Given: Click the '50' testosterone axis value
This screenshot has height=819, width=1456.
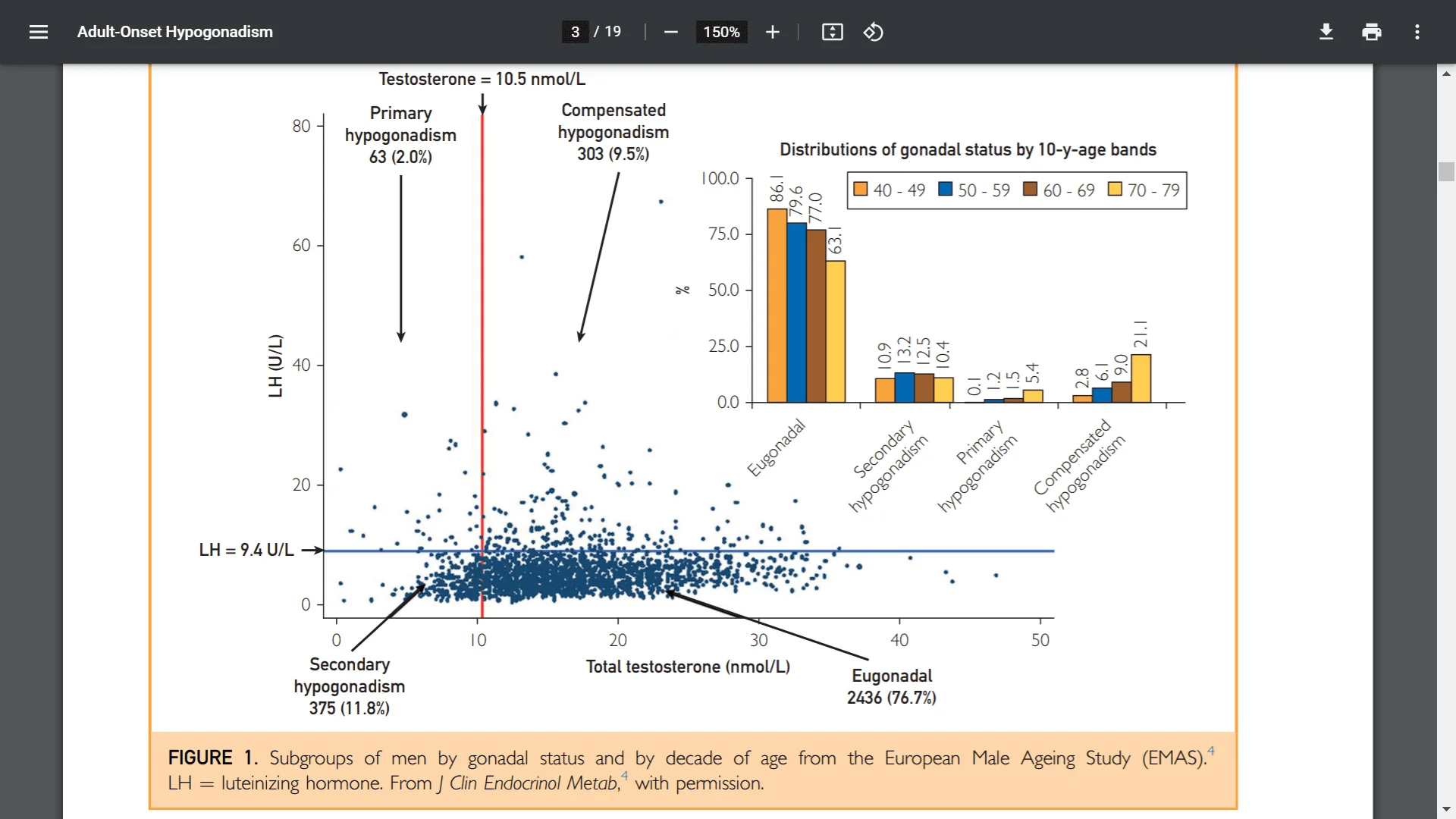Looking at the screenshot, I should [1040, 640].
